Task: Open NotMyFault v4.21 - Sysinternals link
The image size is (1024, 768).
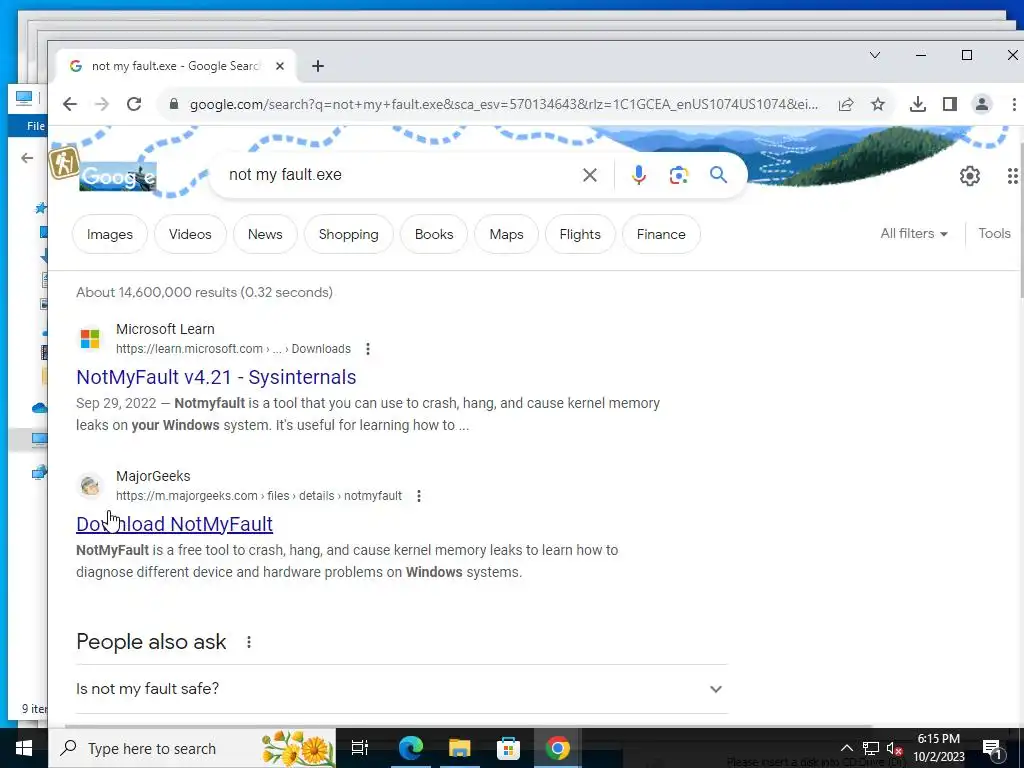Action: [216, 377]
